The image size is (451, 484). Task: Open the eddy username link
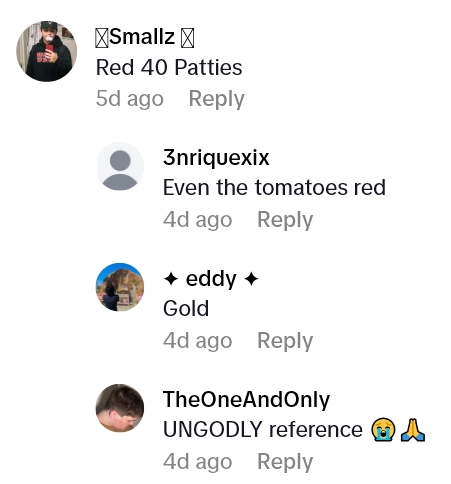point(211,279)
